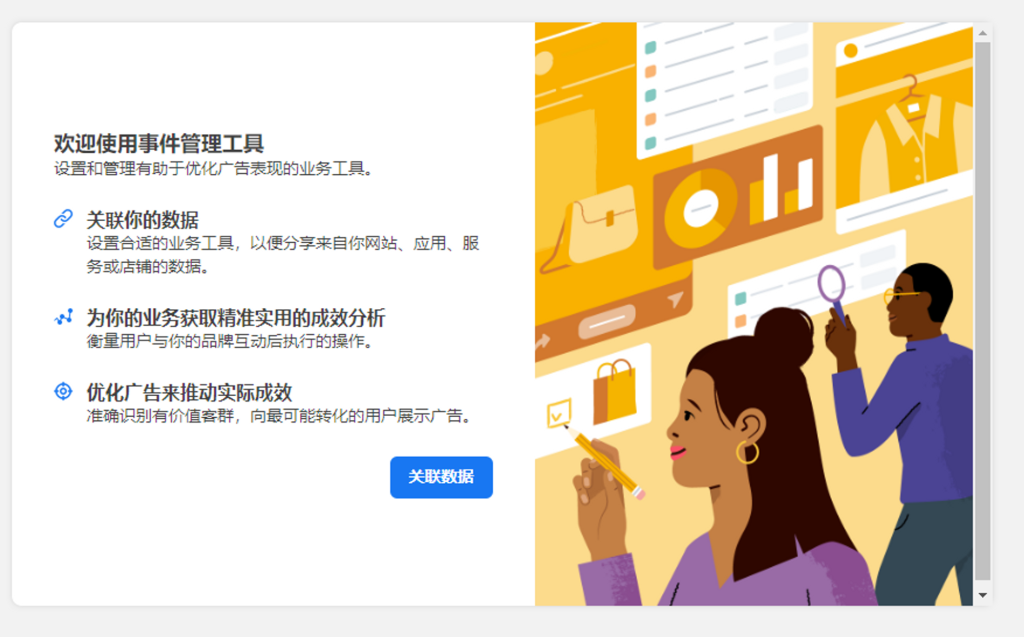Select the 欢迎使用事件管理工具 heading
This screenshot has width=1024, height=637.
tap(159, 144)
